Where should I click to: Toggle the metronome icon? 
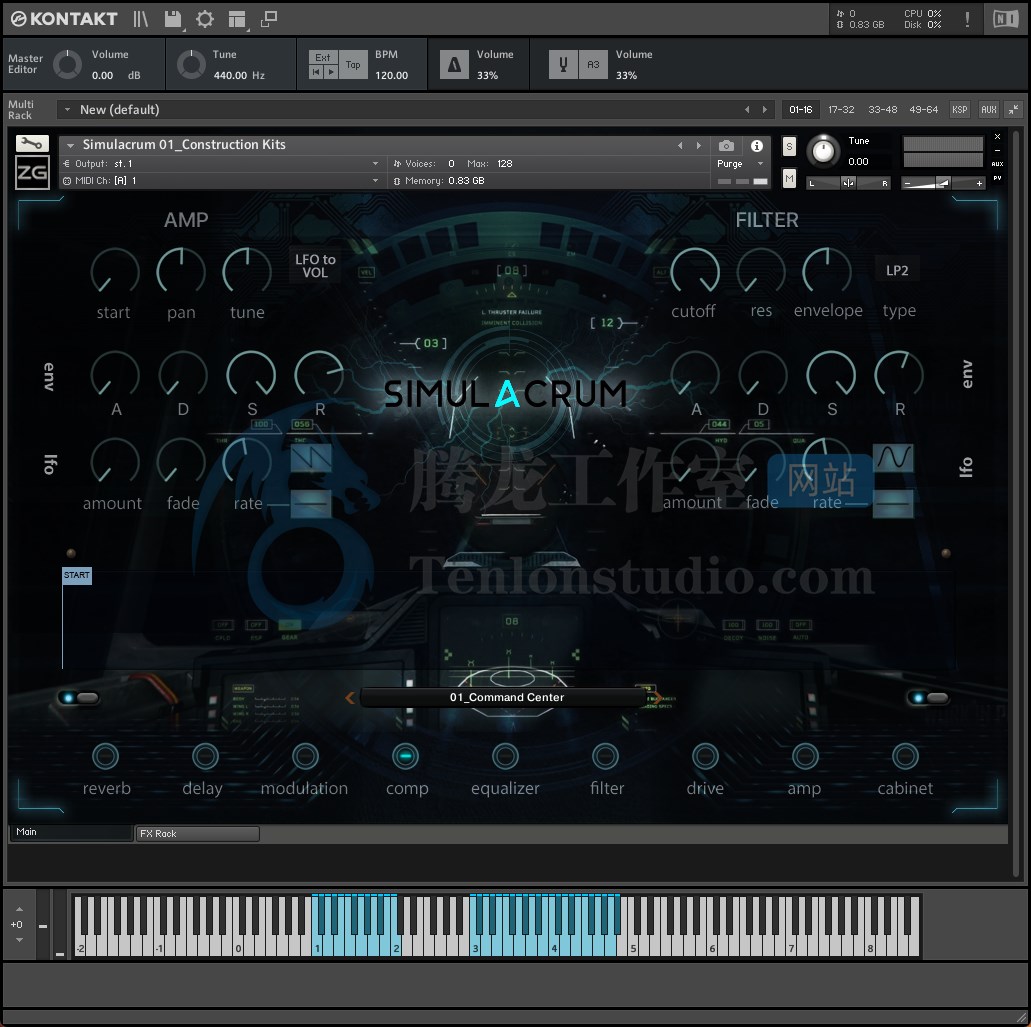(x=454, y=64)
